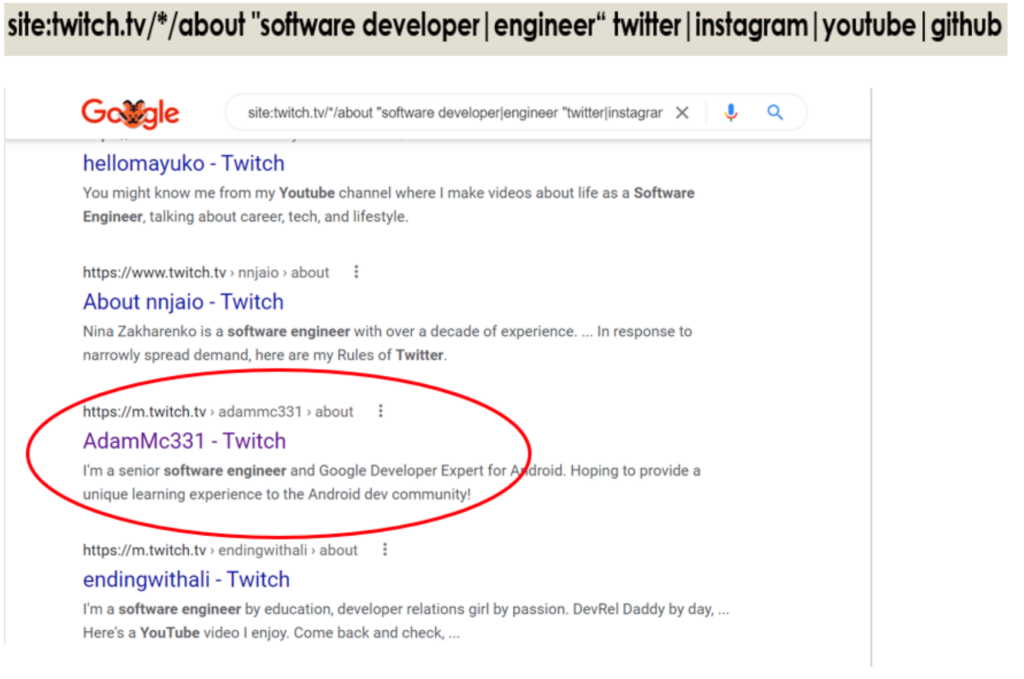Open the AdamMc331 - Twitch result
This screenshot has width=1024, height=679.
184,441
